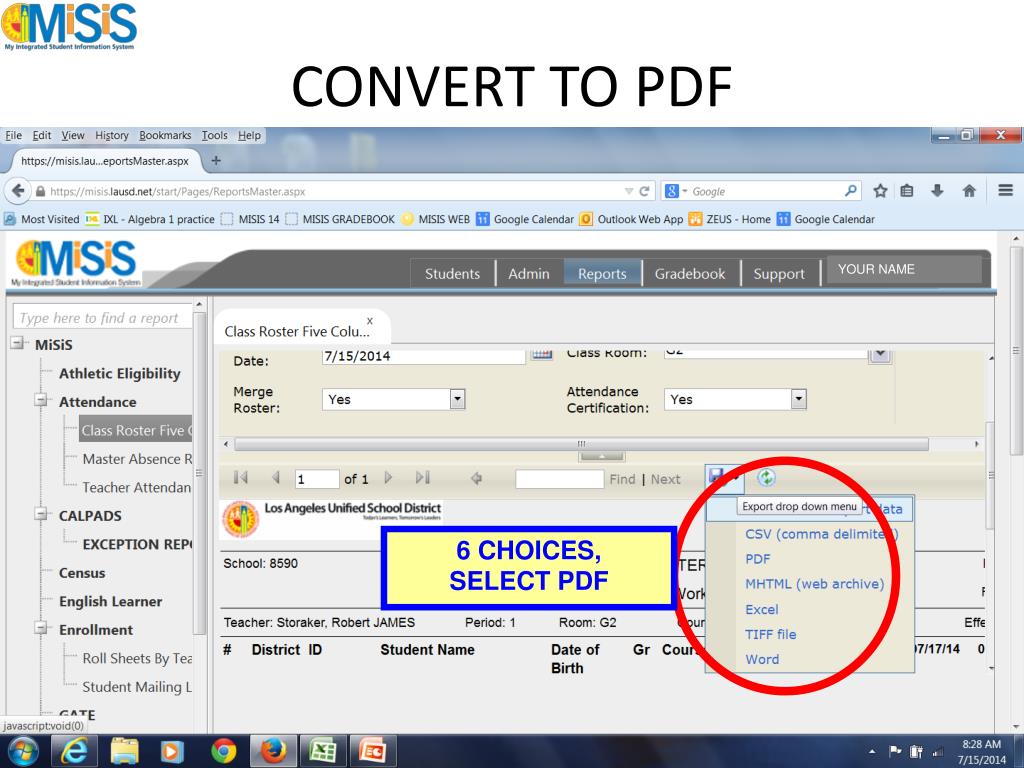Select Excel in export menu

click(761, 609)
